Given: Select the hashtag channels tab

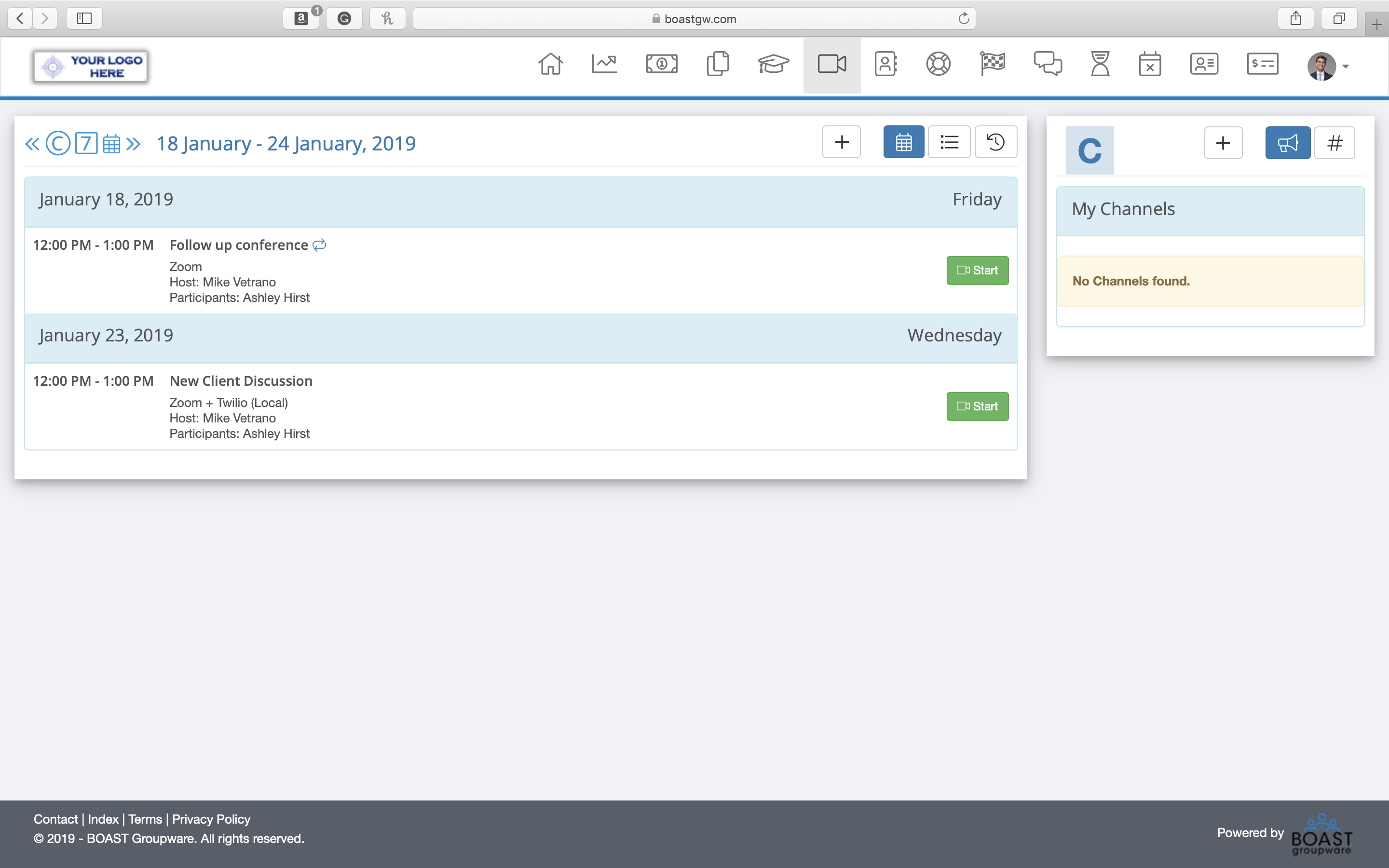Looking at the screenshot, I should pyautogui.click(x=1335, y=143).
